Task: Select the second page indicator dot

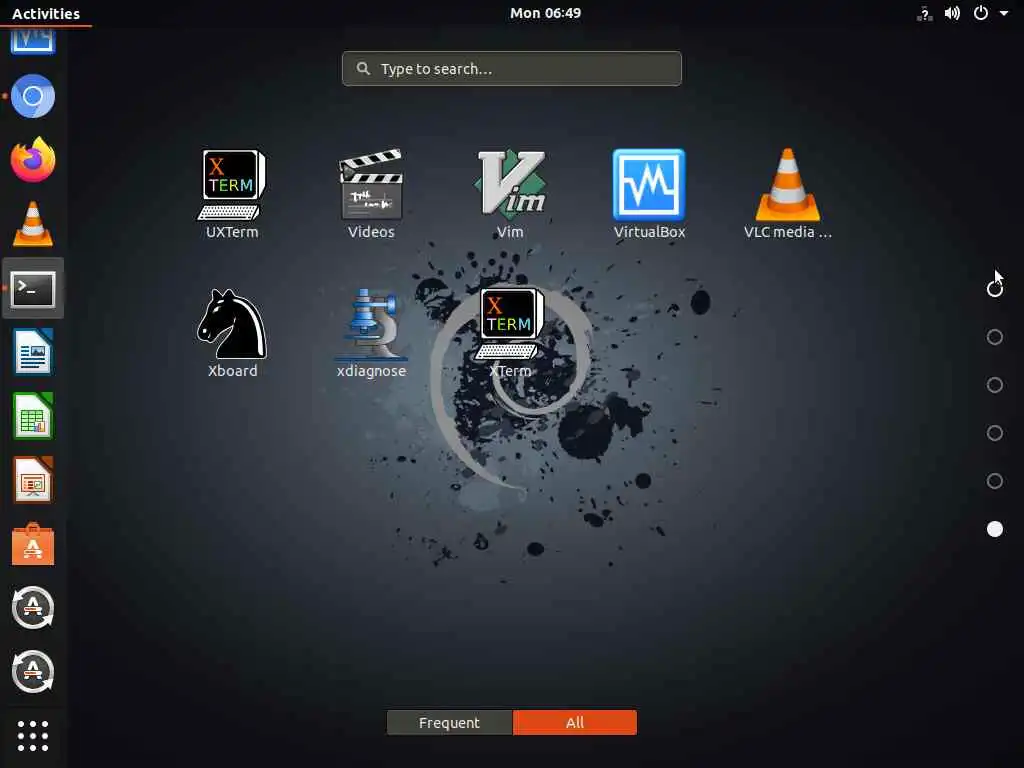Action: point(995,337)
